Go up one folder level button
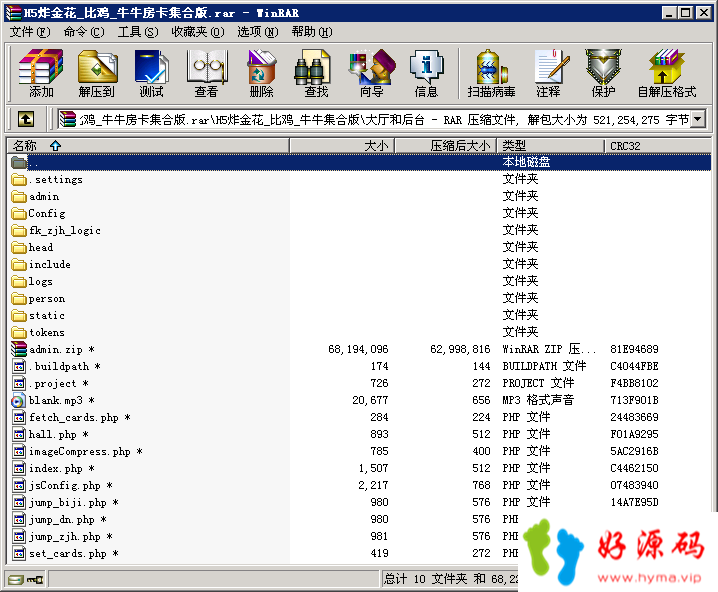This screenshot has height=592, width=718. click(26, 120)
